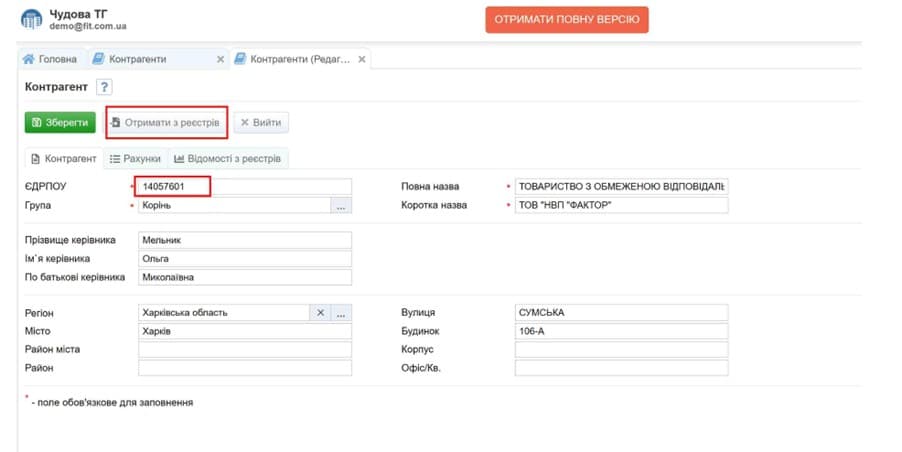Click the Регіон field showing Харківська область
The height and width of the screenshot is (452, 902).
tap(224, 313)
